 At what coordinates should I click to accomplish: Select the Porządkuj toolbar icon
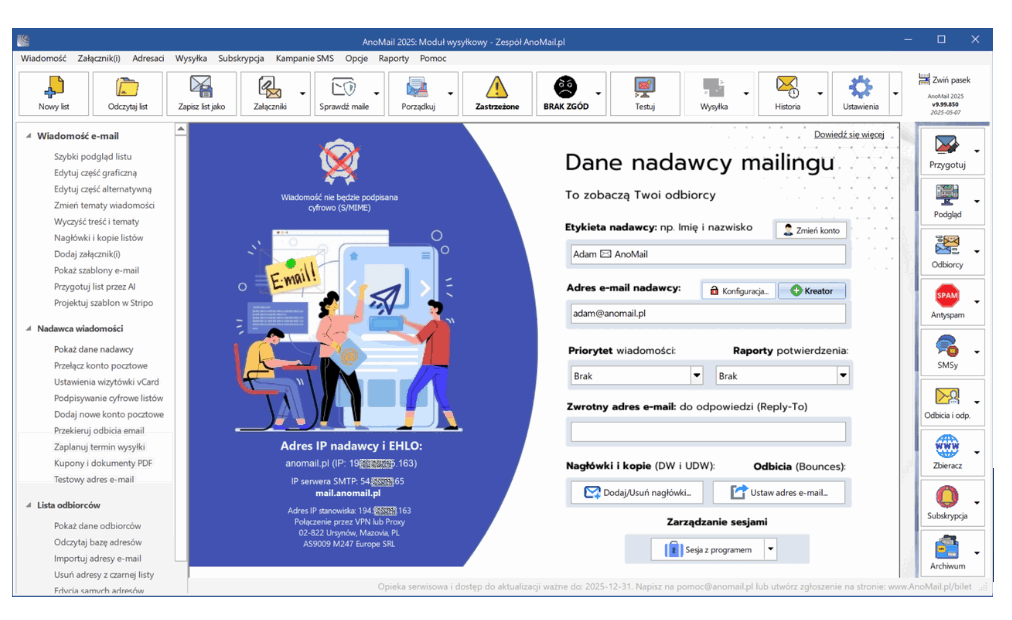pos(418,87)
